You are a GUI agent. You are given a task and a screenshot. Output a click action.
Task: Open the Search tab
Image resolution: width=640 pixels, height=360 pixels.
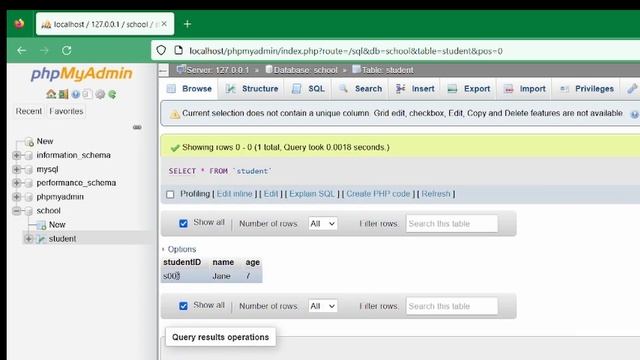pos(361,89)
